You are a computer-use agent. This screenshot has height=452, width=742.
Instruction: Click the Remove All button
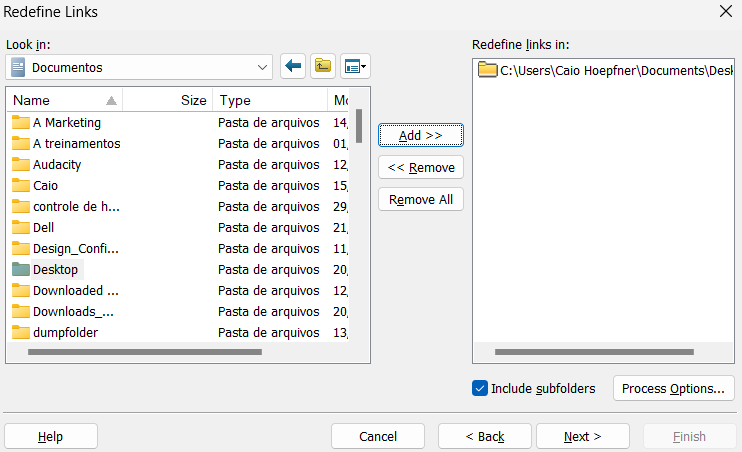click(x=421, y=200)
